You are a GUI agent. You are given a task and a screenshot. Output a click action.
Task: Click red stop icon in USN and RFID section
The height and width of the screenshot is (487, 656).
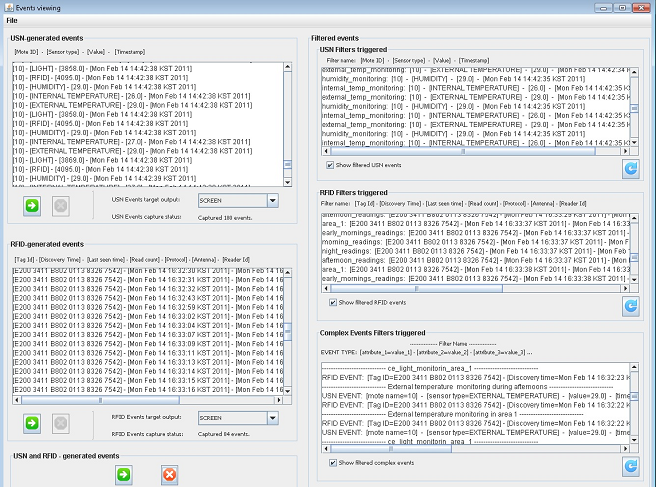(170, 474)
